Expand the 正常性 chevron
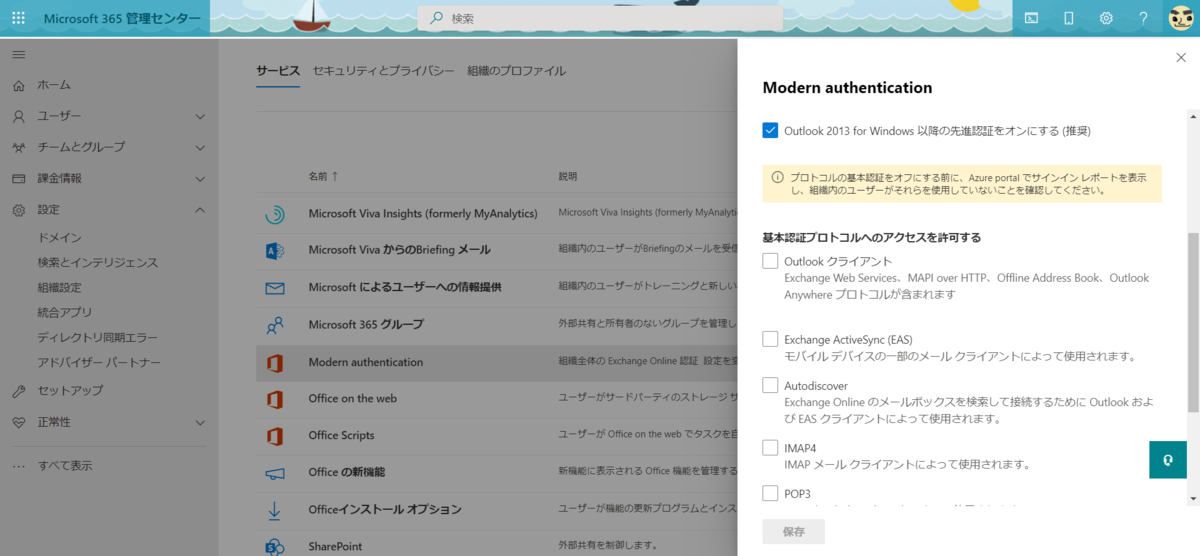 point(200,422)
